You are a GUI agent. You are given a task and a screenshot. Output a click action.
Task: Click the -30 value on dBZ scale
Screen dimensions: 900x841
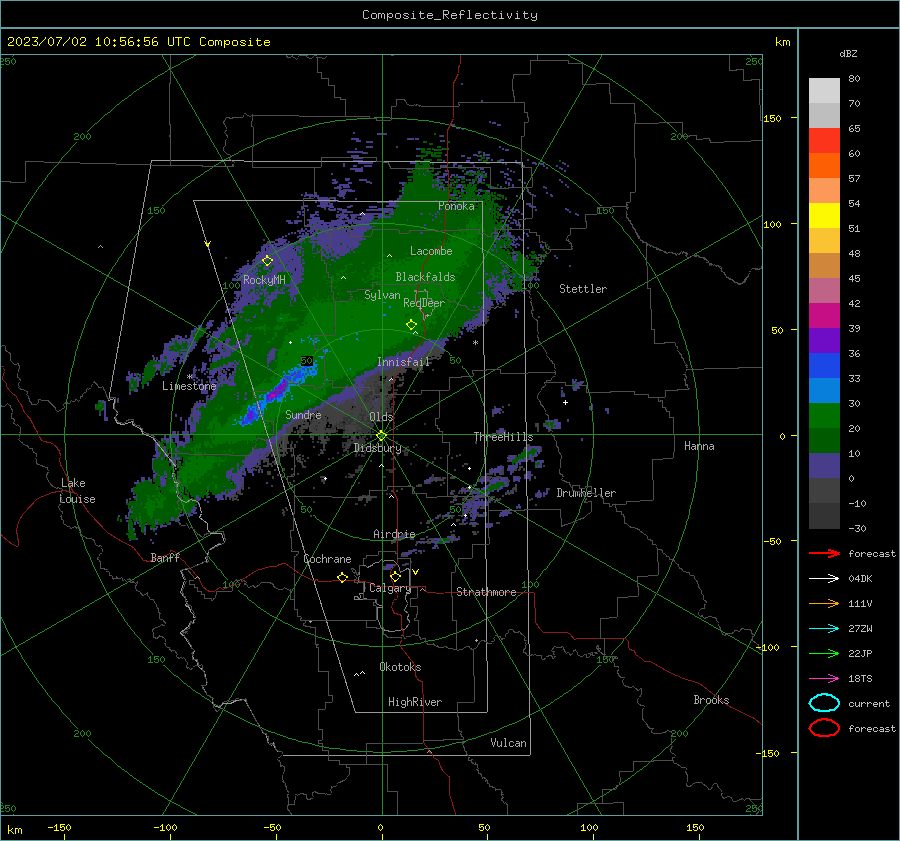[857, 528]
